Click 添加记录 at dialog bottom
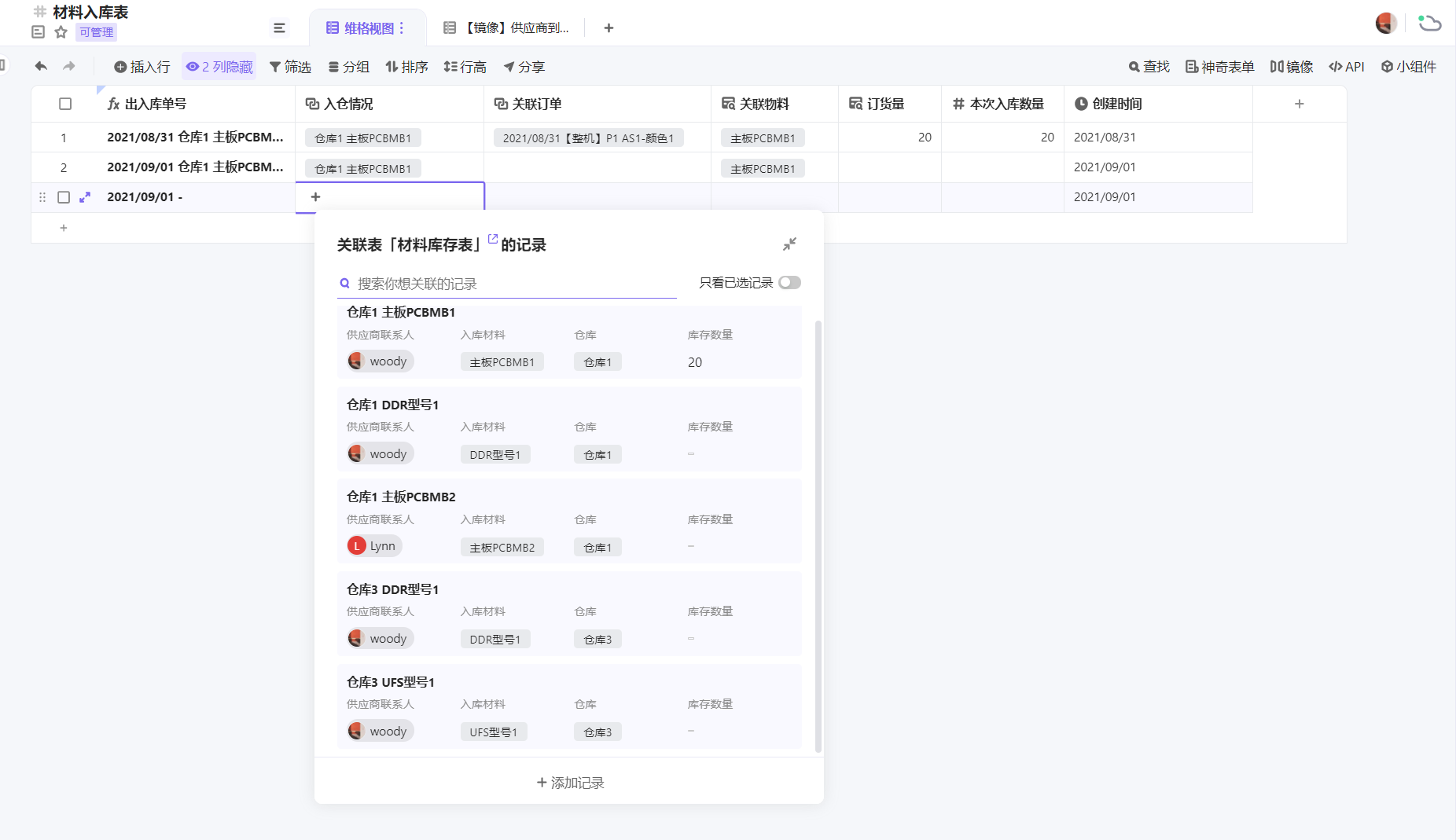1456x840 pixels. 570,783
